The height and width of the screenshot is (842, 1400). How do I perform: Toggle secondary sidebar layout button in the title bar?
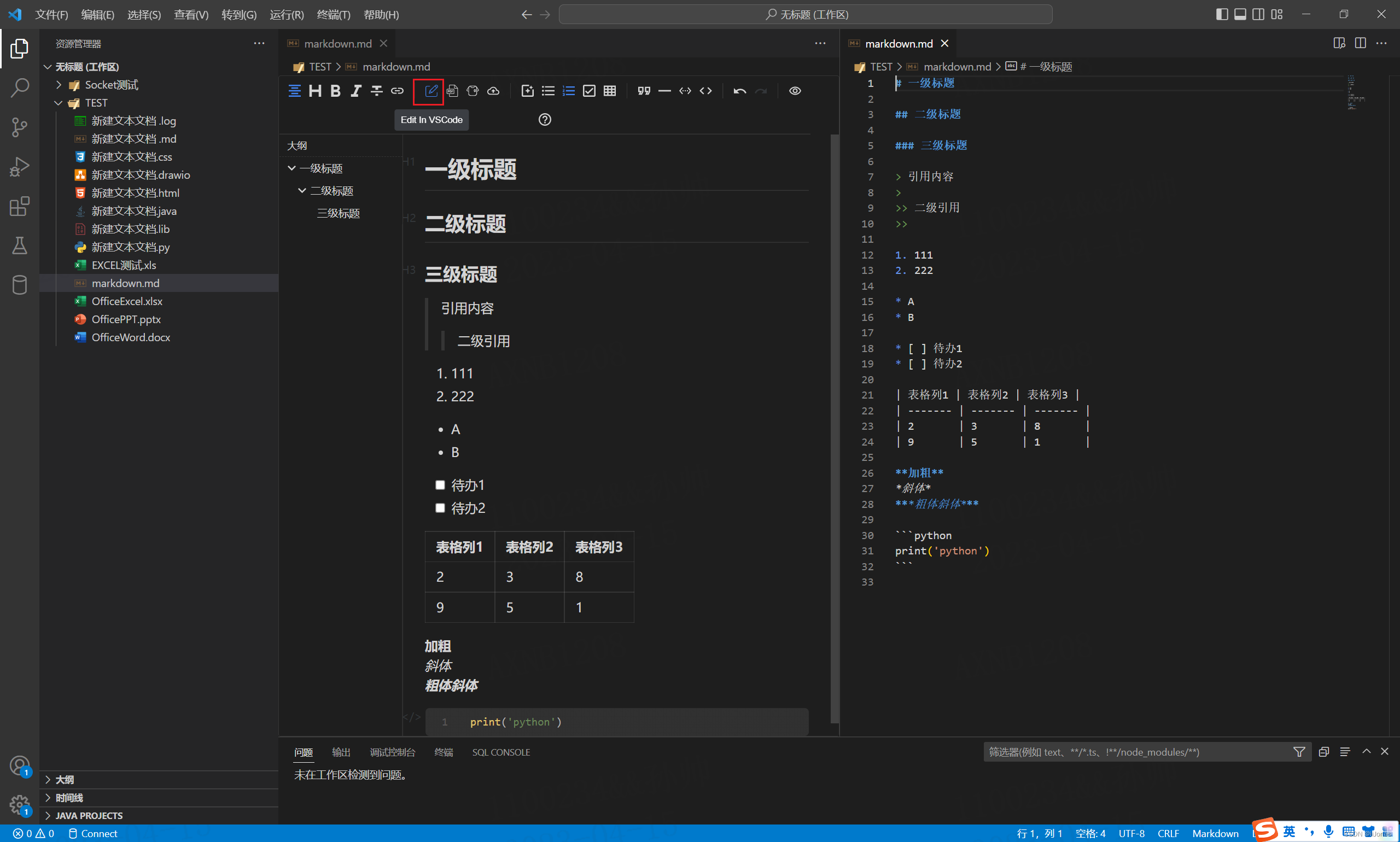1258,14
